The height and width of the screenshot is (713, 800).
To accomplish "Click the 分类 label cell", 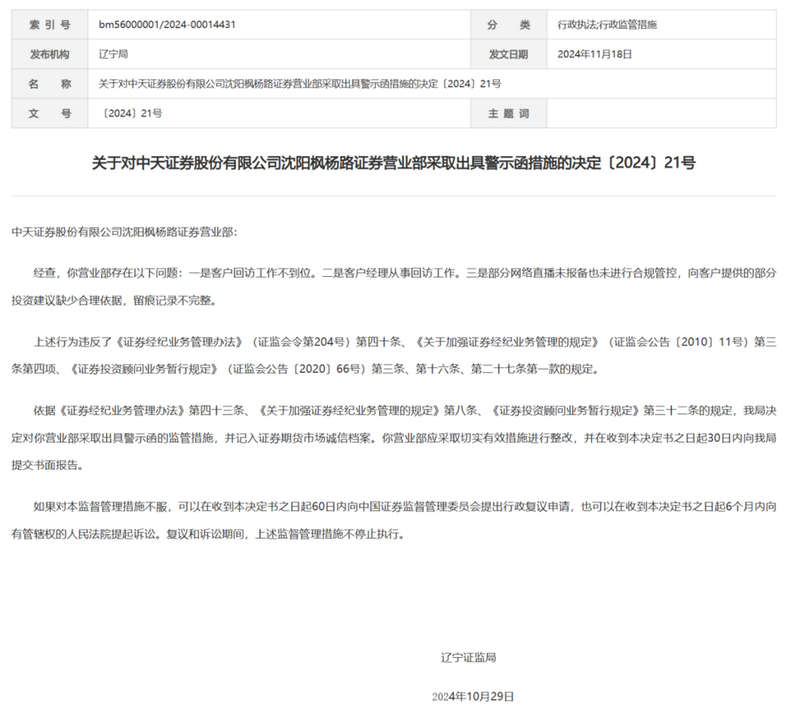I will 508,24.
